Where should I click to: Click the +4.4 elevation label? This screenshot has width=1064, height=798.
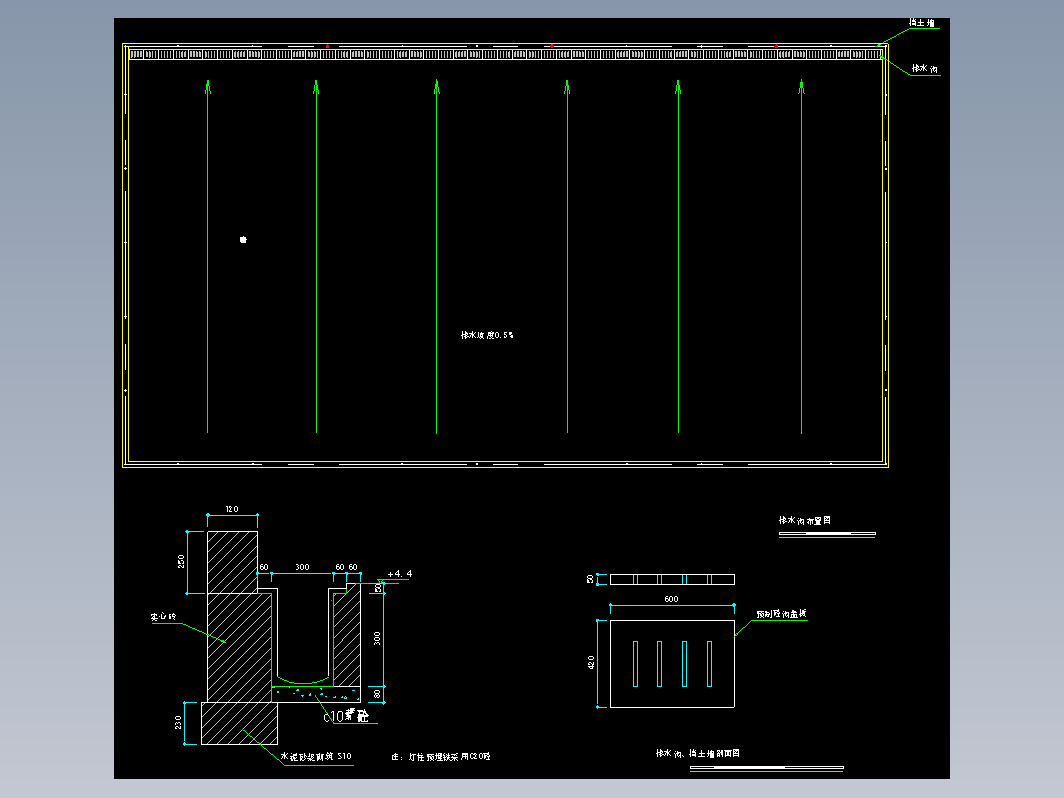pos(400,574)
